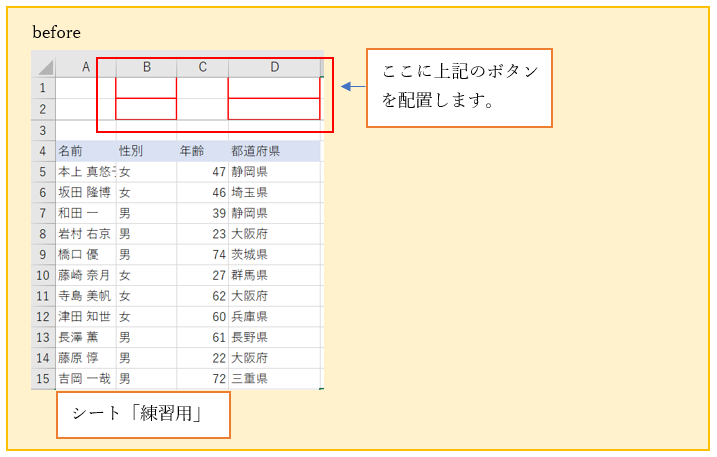This screenshot has height=457, width=717.
Task: Click the select-all corner triangle of the sheet
Action: click(x=44, y=67)
